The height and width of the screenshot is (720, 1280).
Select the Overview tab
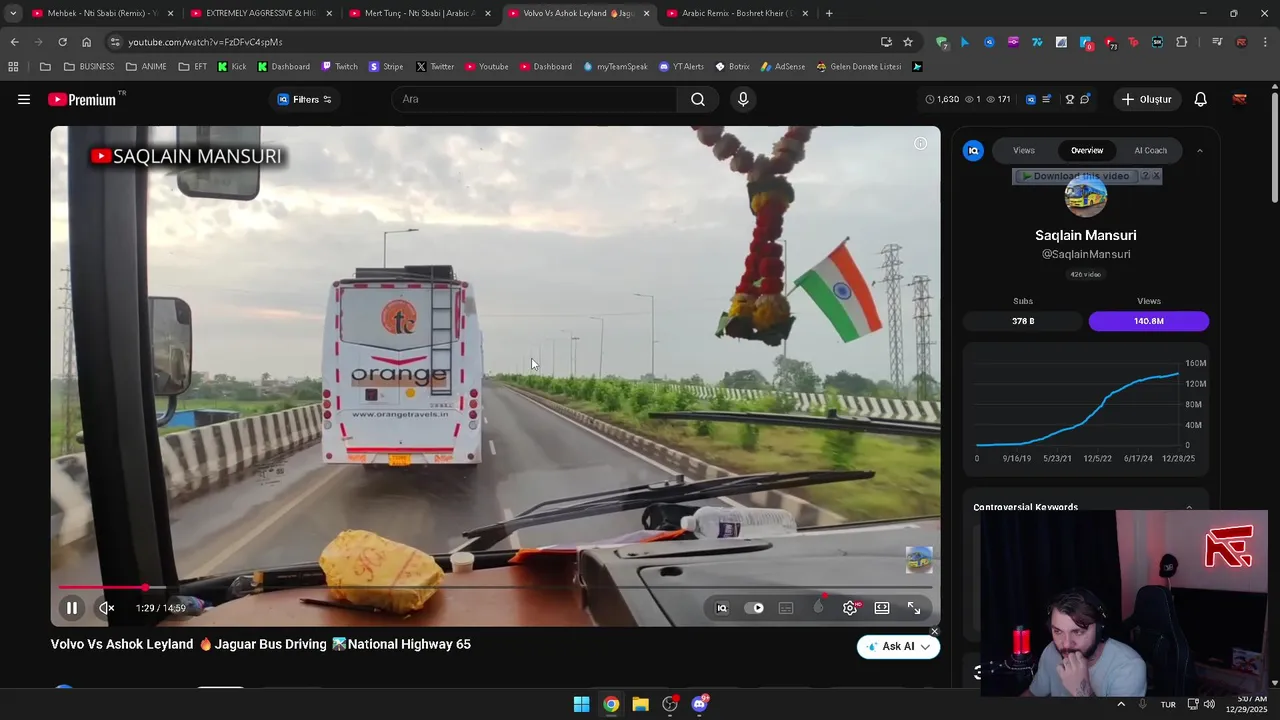pyautogui.click(x=1087, y=150)
